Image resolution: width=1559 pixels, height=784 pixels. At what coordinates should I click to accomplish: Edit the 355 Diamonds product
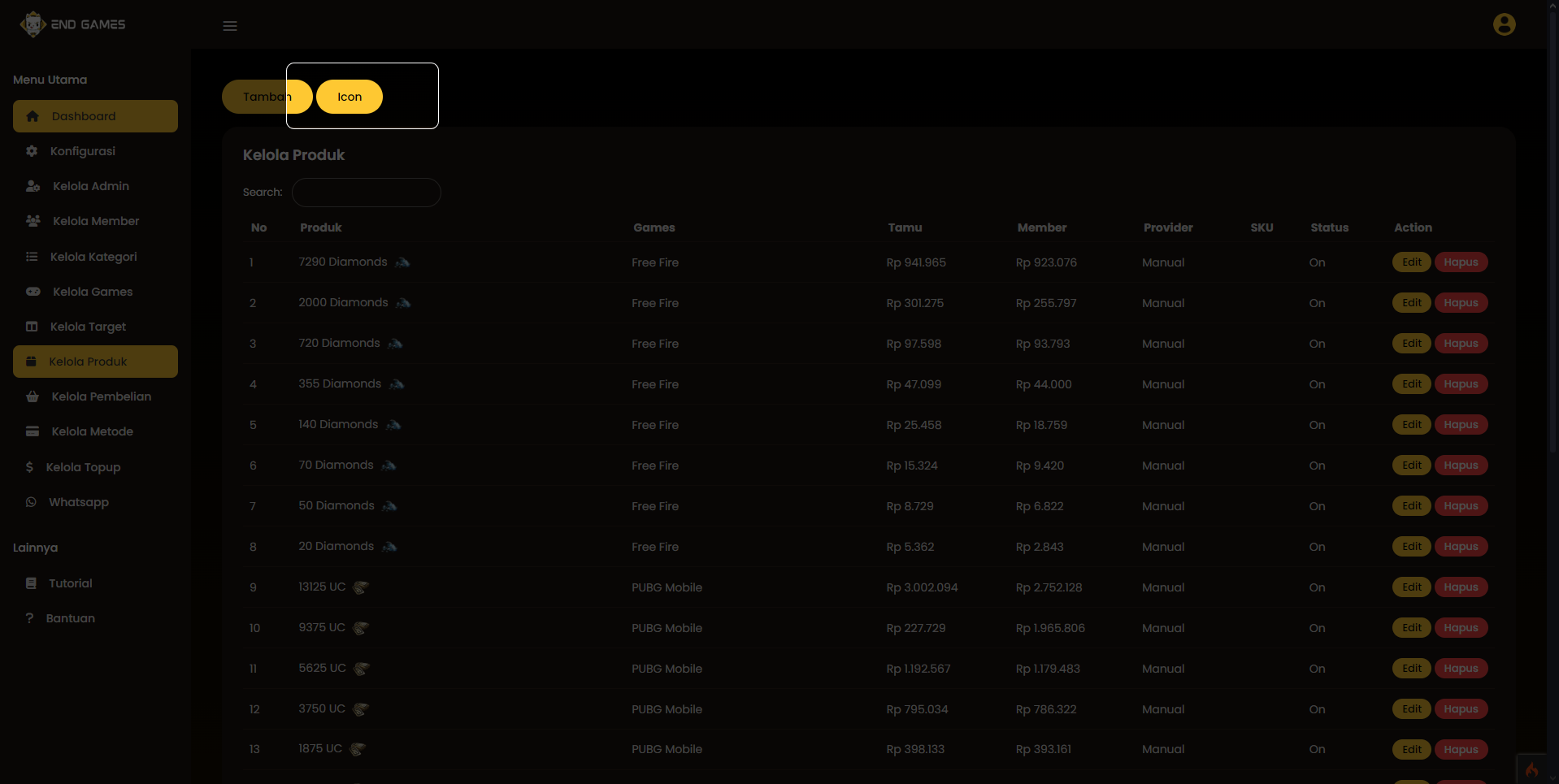pos(1411,384)
